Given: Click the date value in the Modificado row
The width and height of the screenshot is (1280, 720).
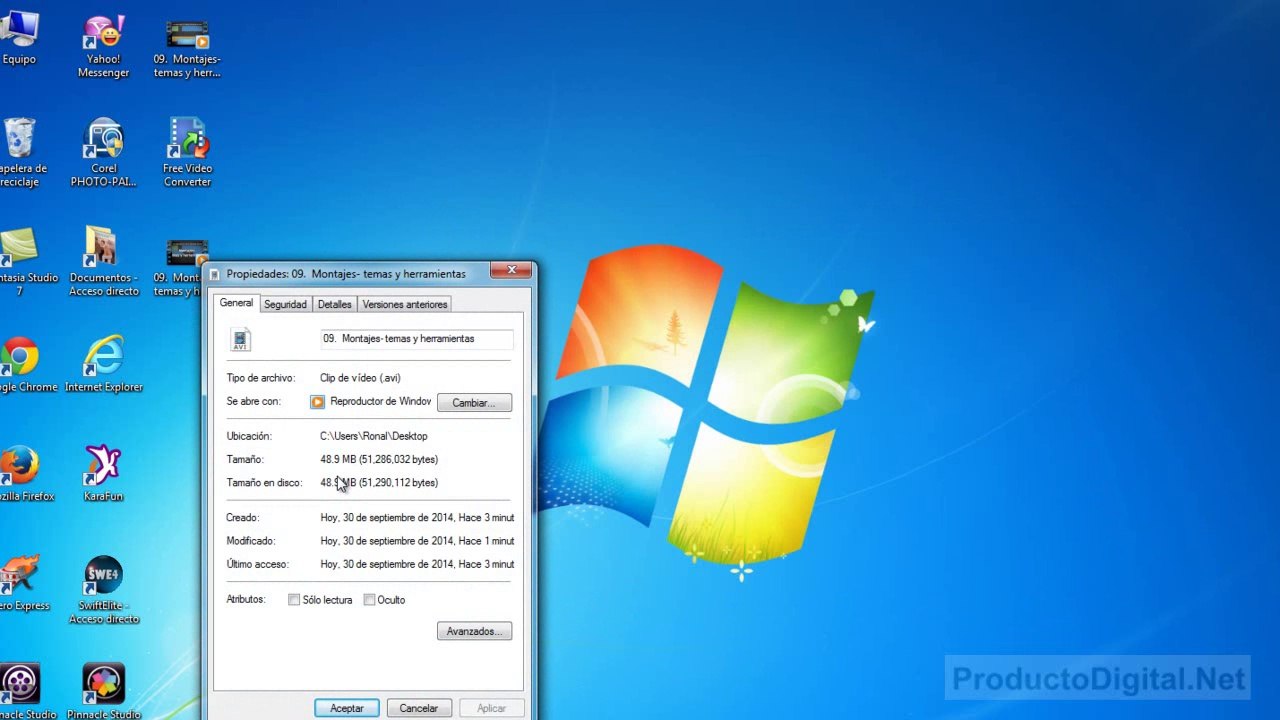Looking at the screenshot, I should coord(417,541).
